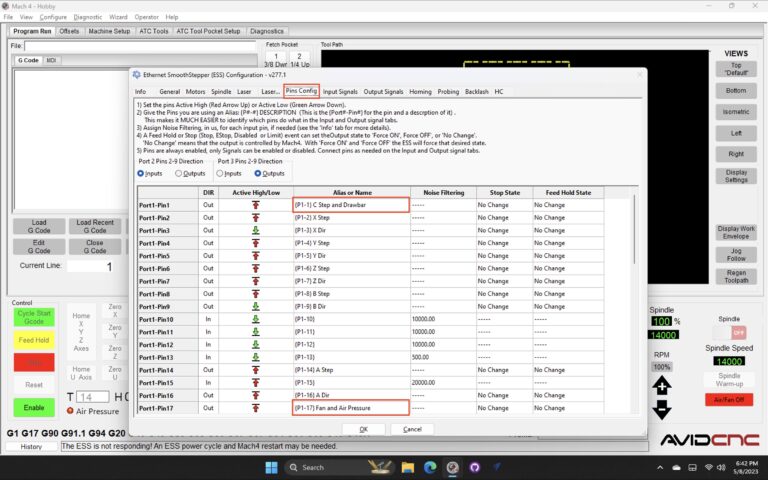Screen dimensions: 768x480
Task: Select Port 2 Pins 2-9 Outputs radio
Action: (179, 173)
